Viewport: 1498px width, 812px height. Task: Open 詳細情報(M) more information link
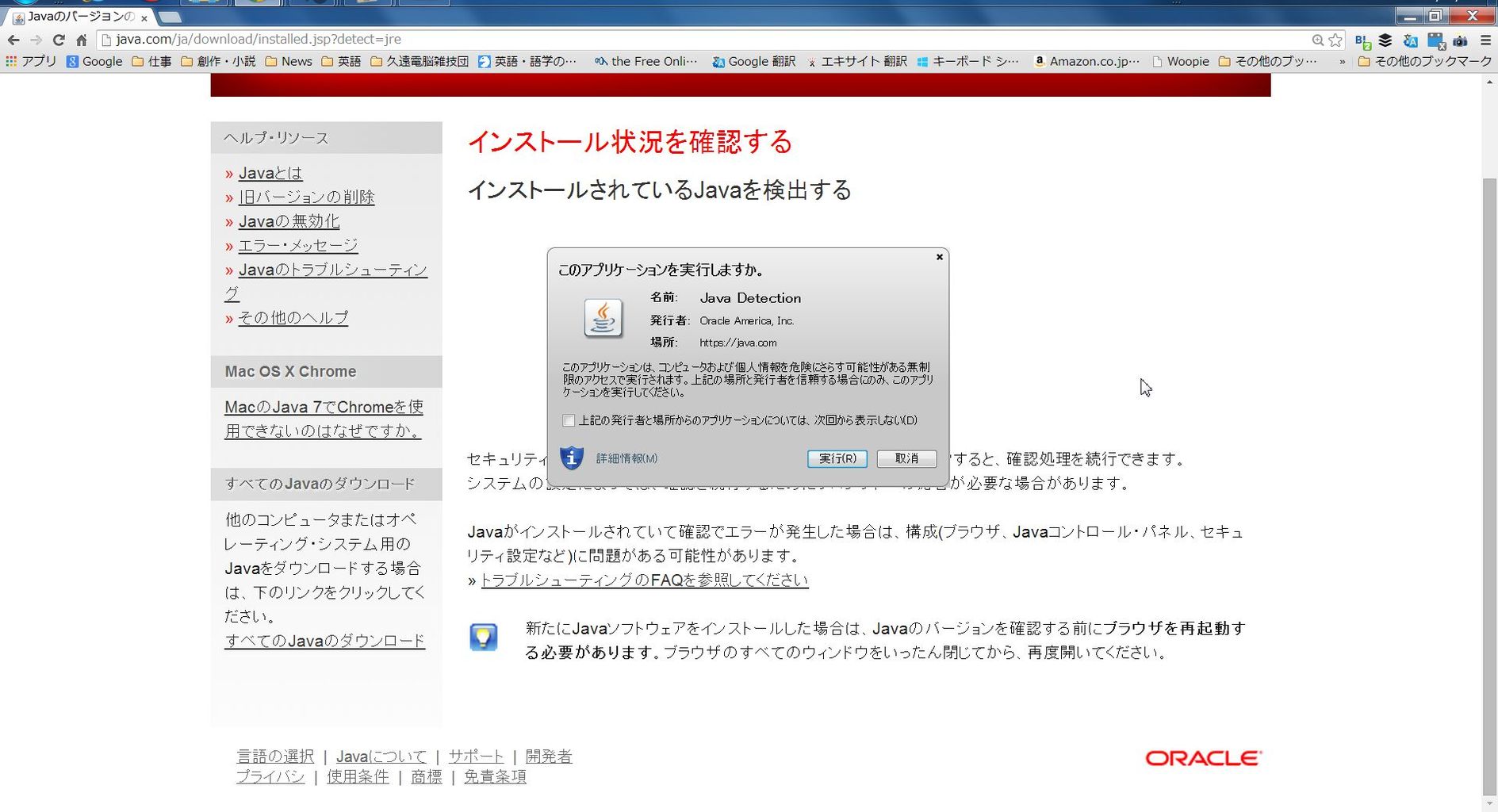coord(626,458)
